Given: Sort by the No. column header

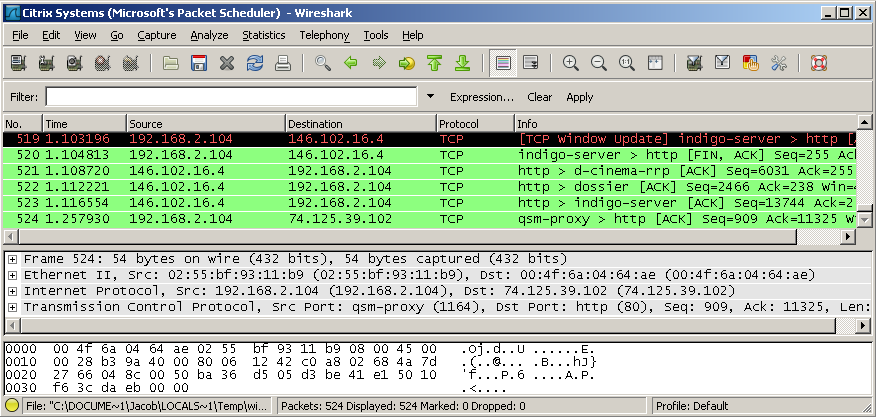Looking at the screenshot, I should [x=23, y=124].
